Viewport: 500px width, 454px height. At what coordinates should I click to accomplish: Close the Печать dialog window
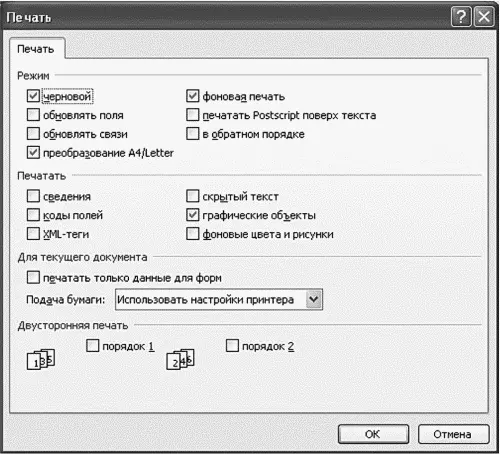pyautogui.click(x=484, y=17)
